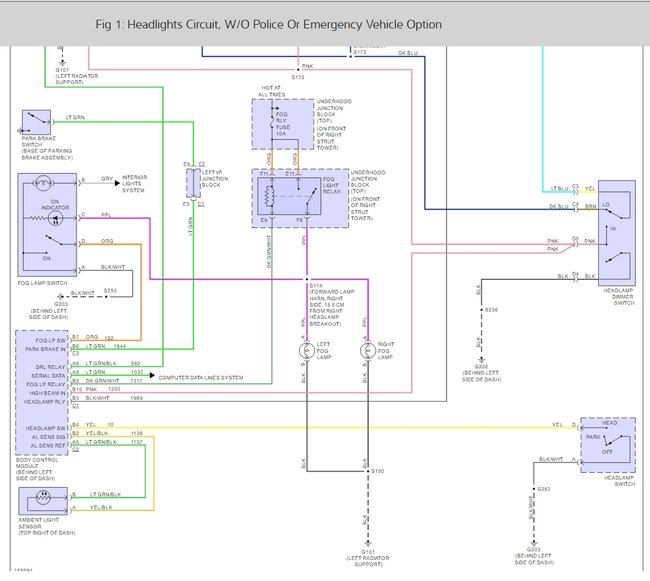
Task: Click the Left IP Junction Block connector symbol
Action: point(193,183)
